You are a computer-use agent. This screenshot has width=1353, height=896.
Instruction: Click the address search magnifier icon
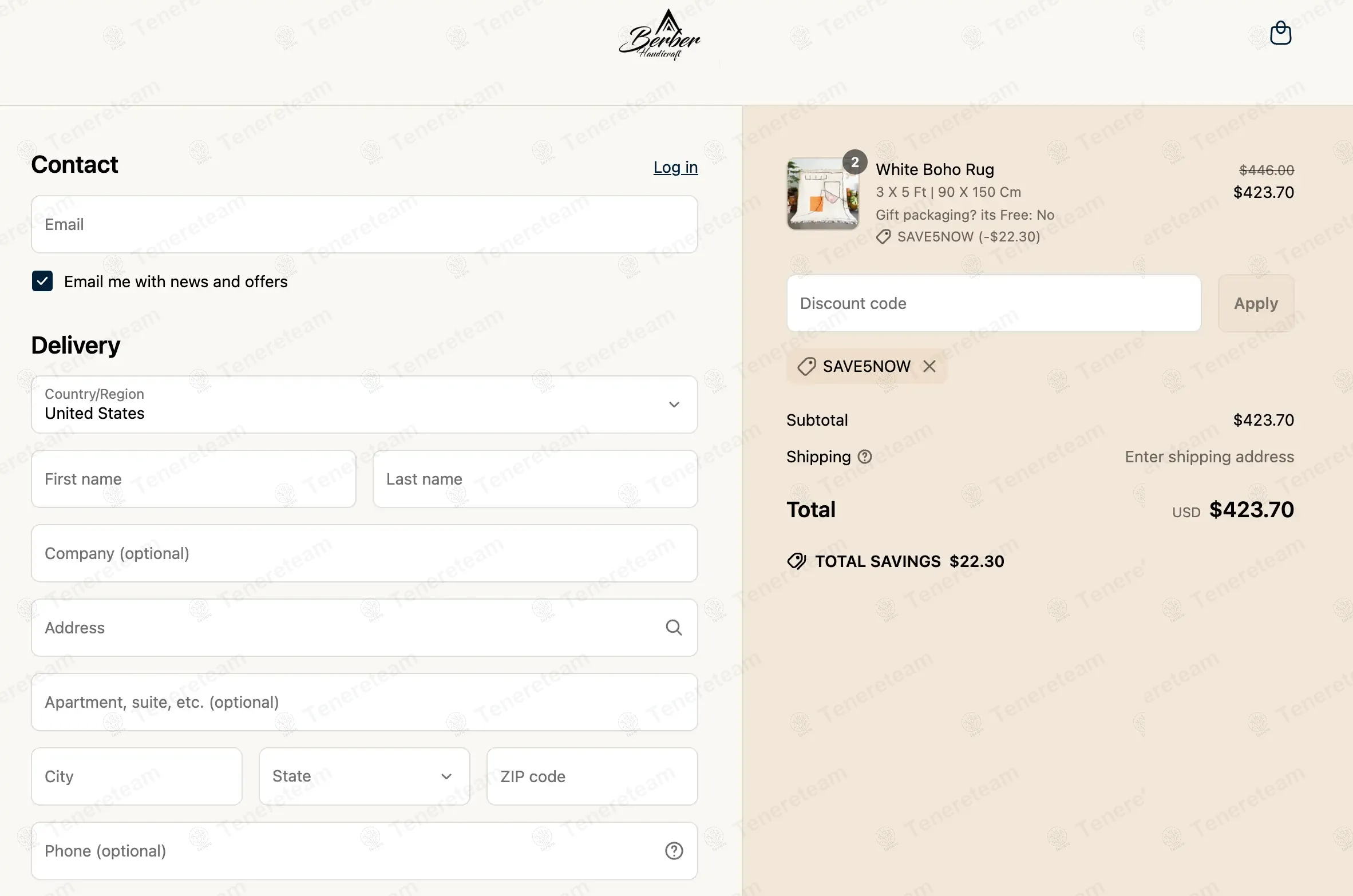click(x=674, y=628)
